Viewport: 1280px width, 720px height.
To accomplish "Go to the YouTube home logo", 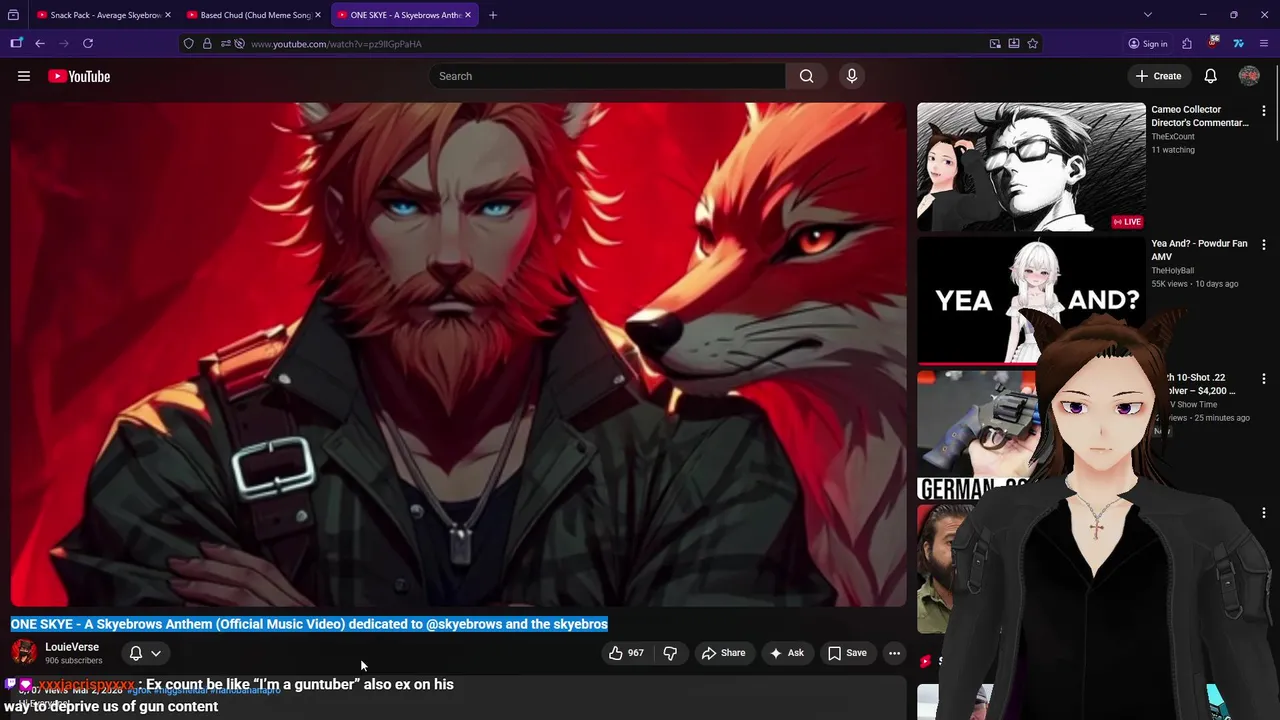I will (79, 76).
